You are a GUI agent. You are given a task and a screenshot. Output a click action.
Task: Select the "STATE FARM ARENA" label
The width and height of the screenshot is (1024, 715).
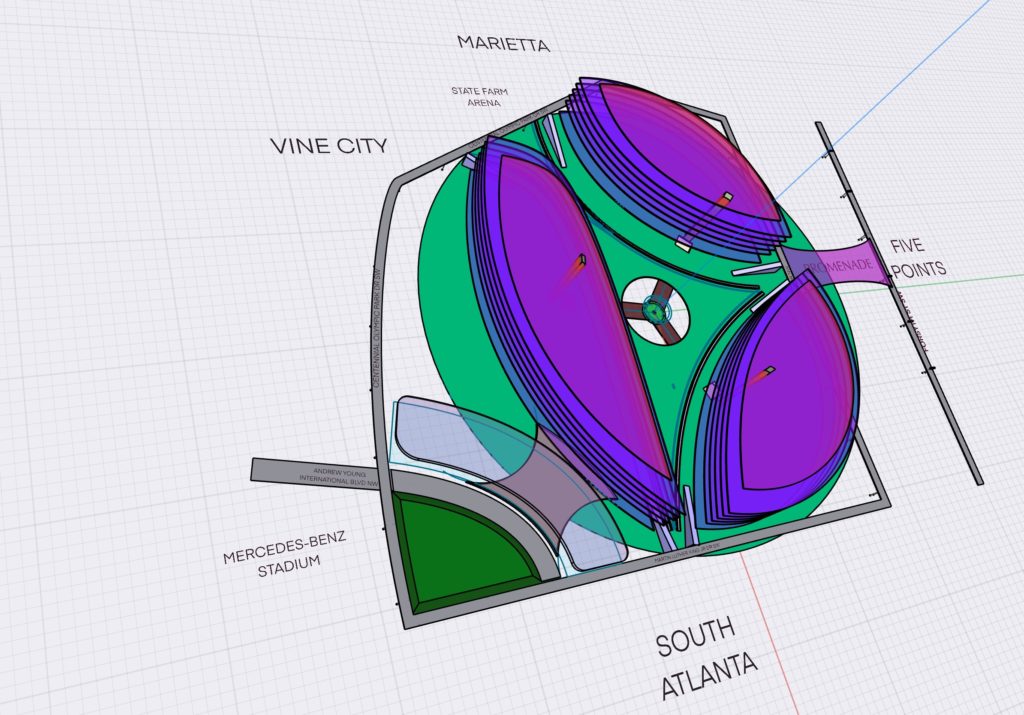click(x=479, y=97)
